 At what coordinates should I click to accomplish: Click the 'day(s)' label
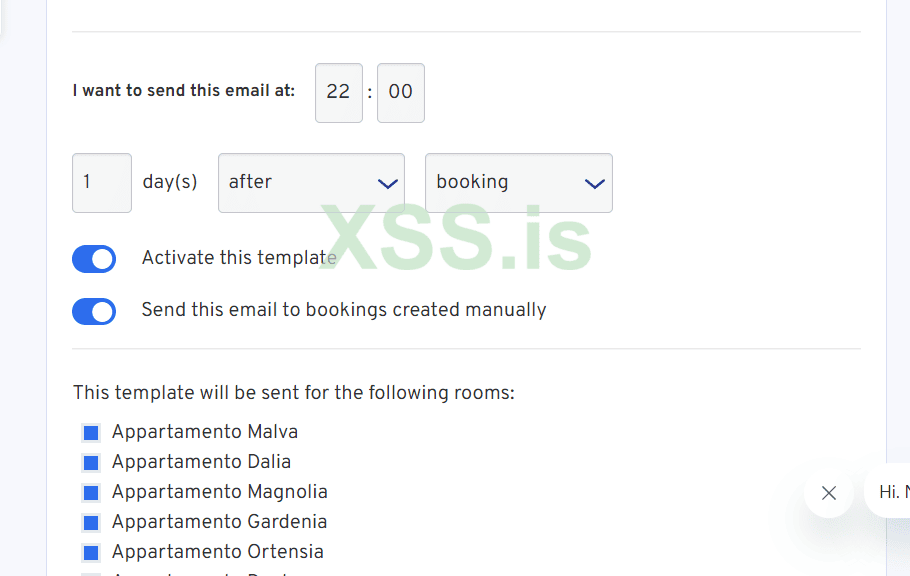point(170,183)
